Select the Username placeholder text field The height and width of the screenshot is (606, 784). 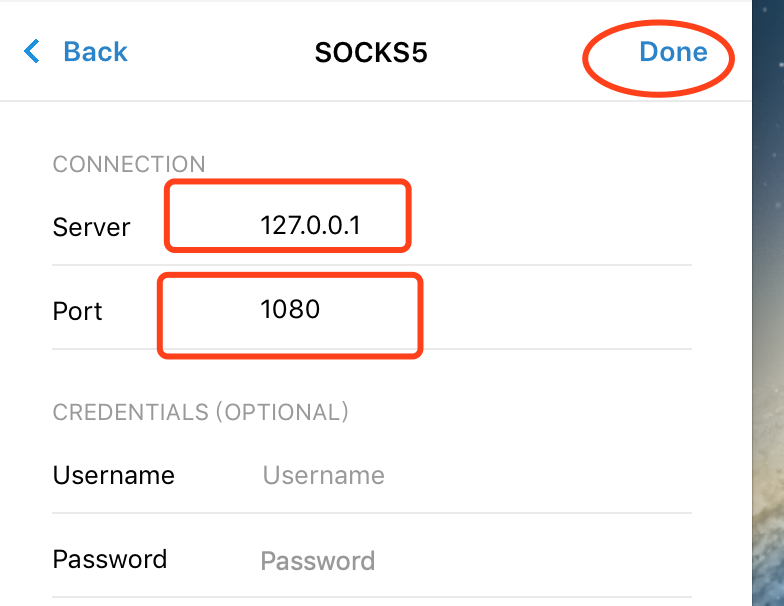[x=323, y=475]
